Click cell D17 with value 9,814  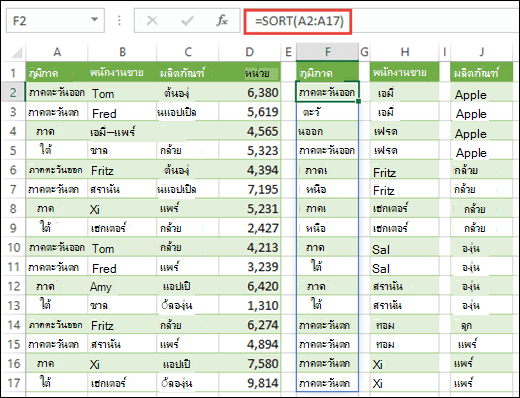pos(249,383)
